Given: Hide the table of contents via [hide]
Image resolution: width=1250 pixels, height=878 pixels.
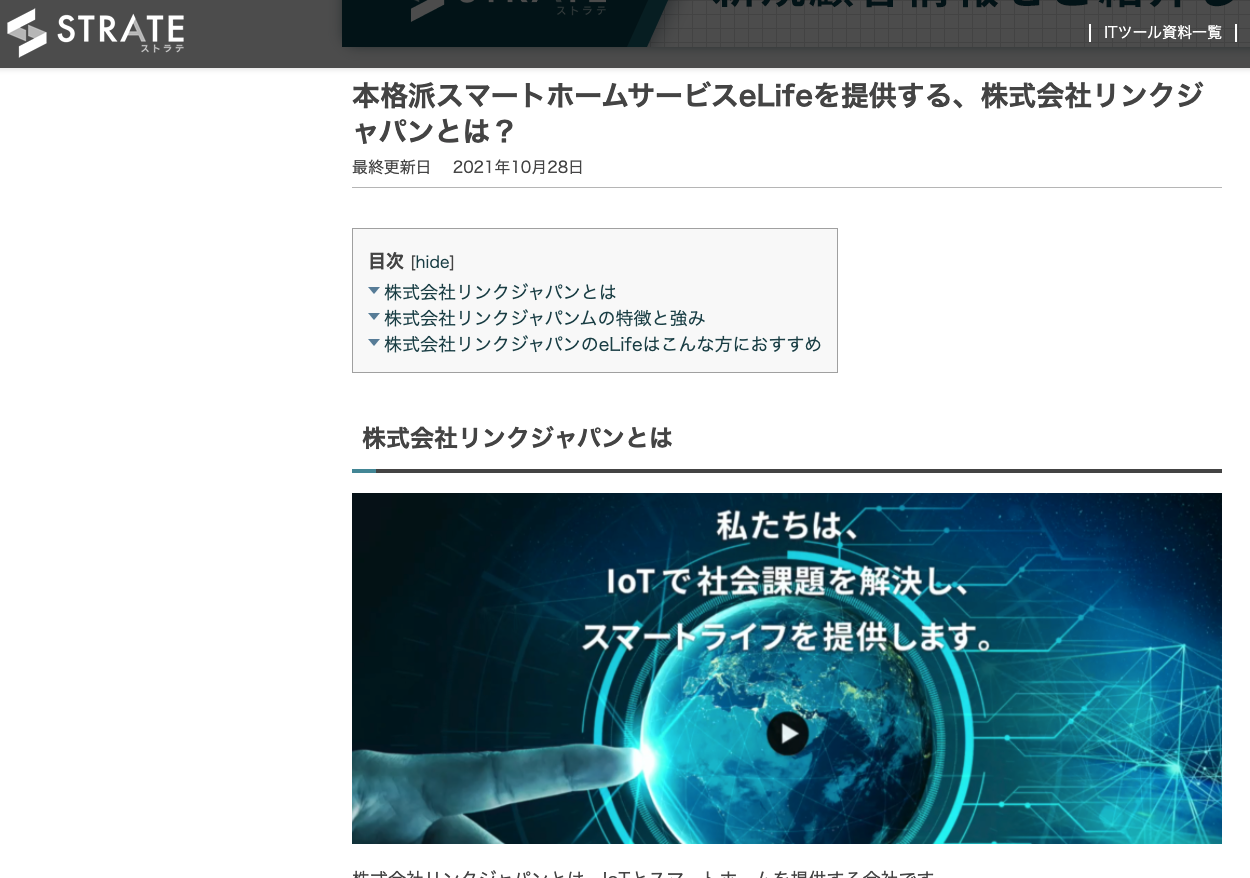Looking at the screenshot, I should coord(432,262).
